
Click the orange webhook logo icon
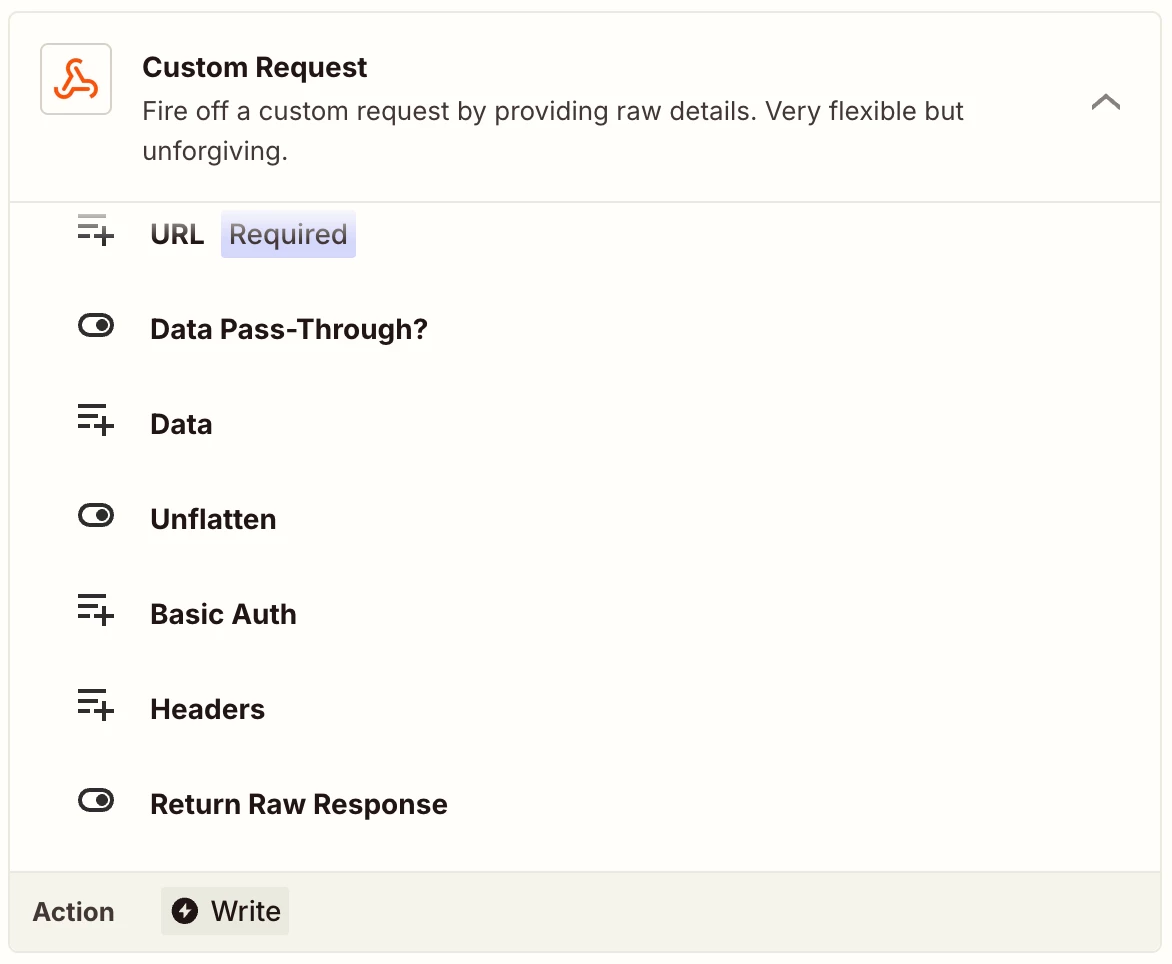76,79
